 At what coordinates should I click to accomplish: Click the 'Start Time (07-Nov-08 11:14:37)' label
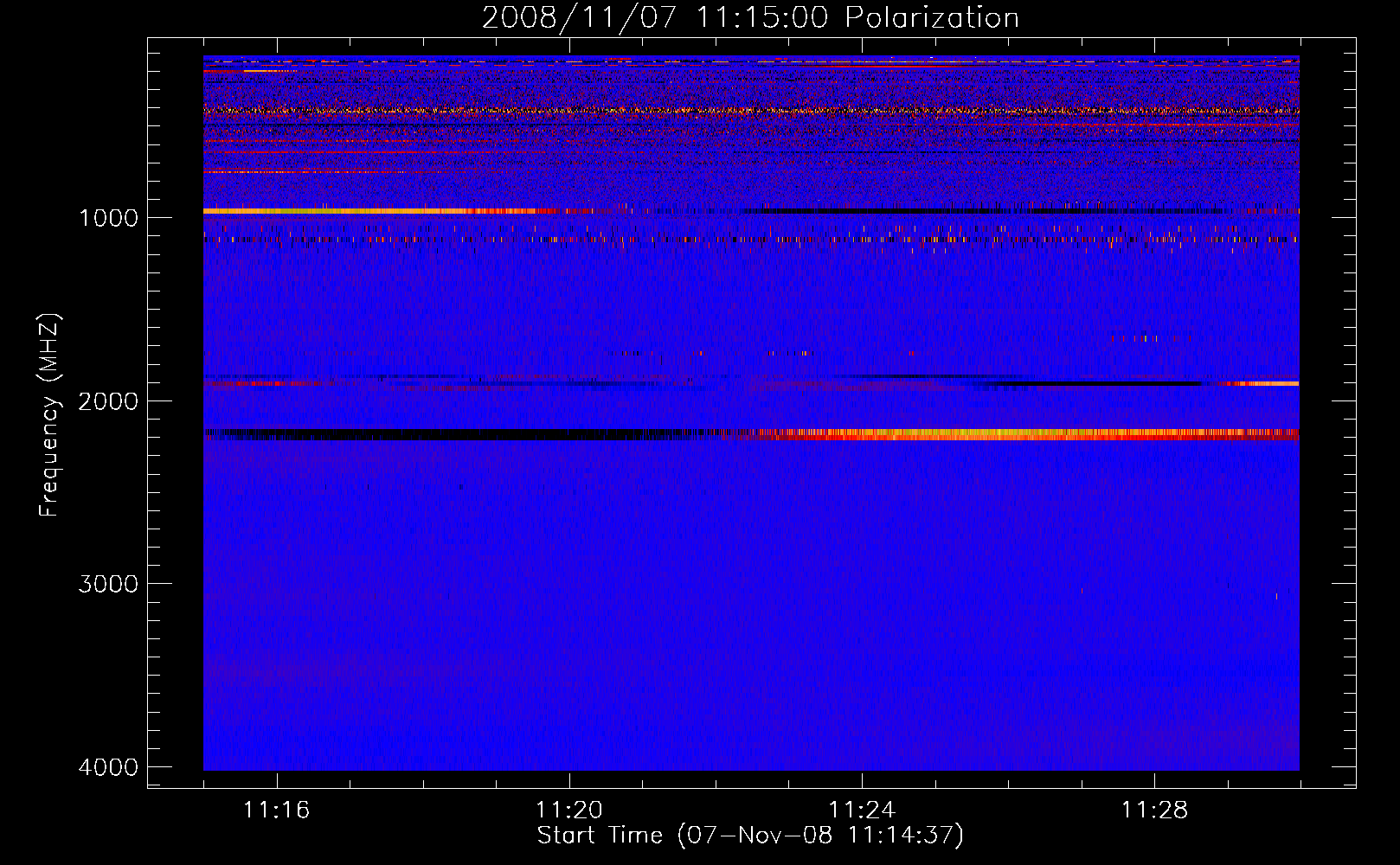[x=750, y=836]
